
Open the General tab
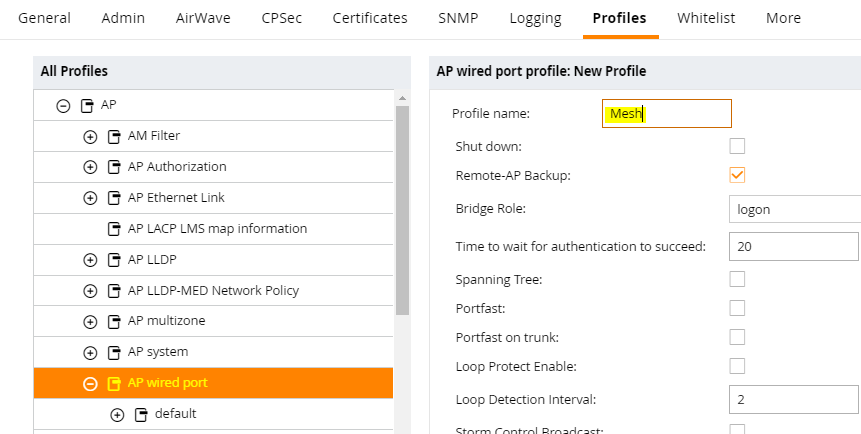44,18
